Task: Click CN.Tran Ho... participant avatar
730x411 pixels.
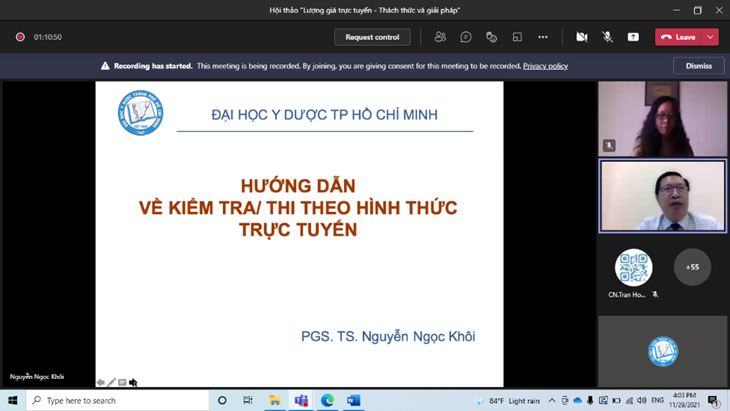Action: point(633,267)
